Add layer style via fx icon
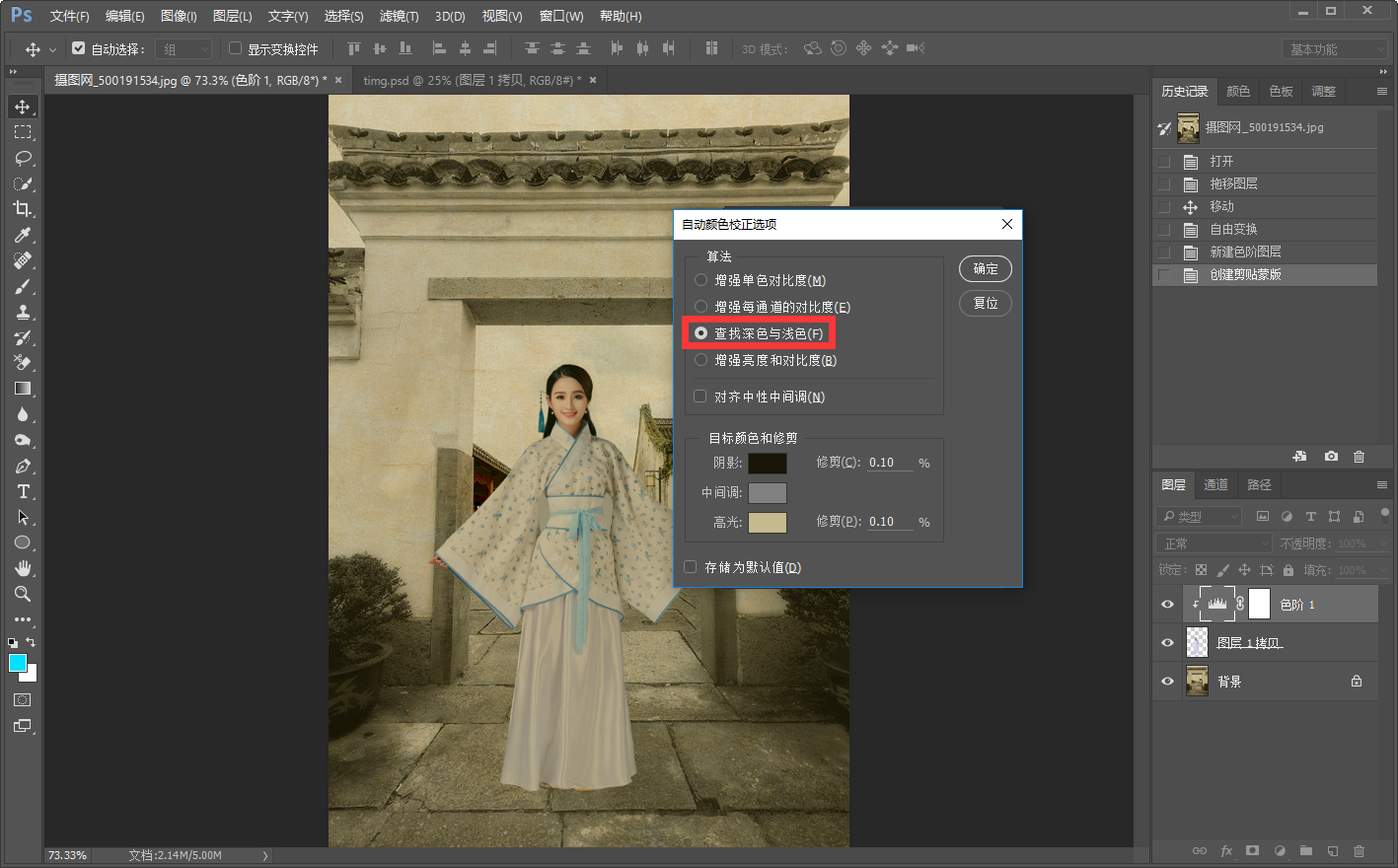The image size is (1398, 868). click(x=1226, y=850)
